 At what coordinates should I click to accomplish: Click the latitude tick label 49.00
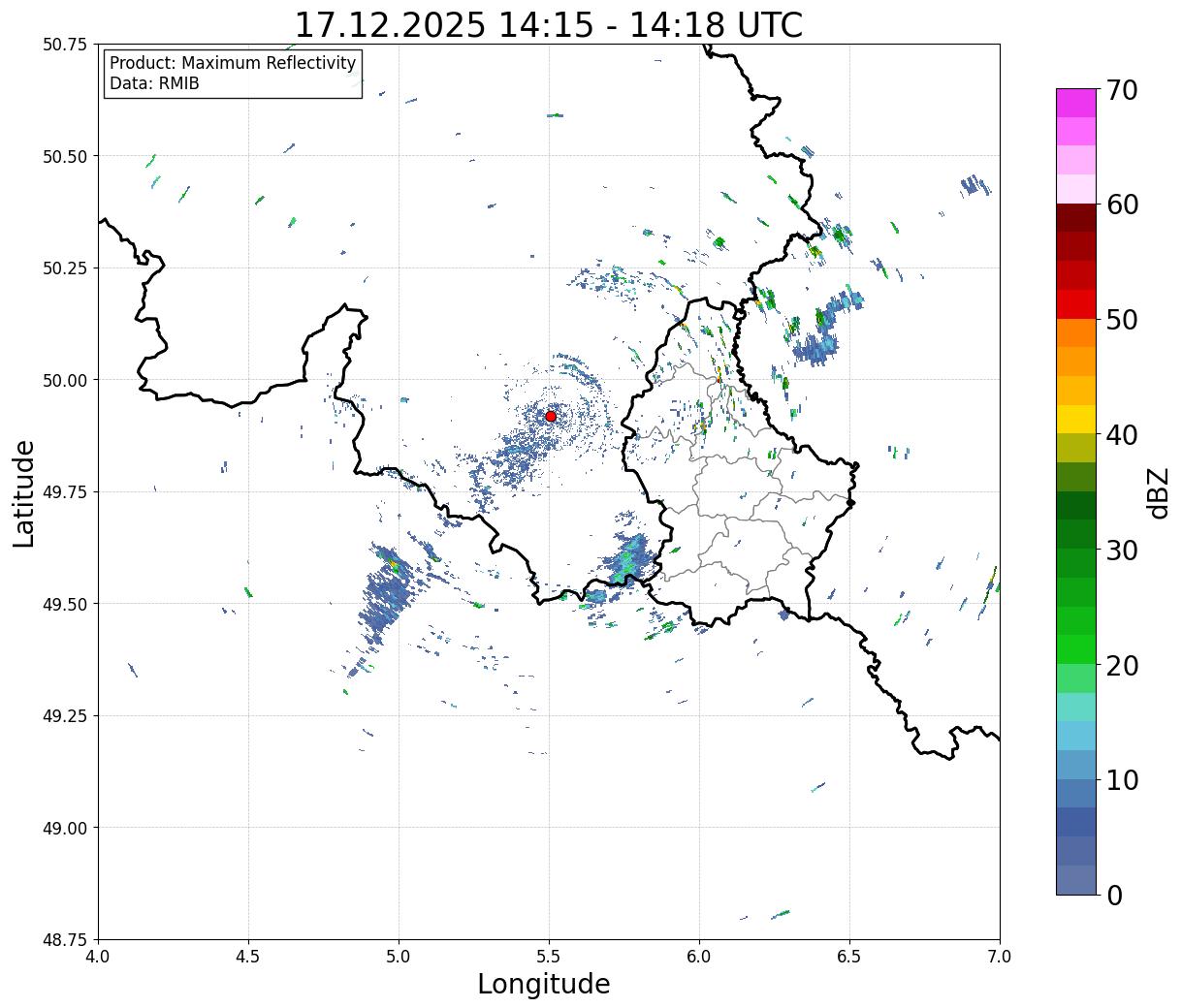[x=65, y=828]
